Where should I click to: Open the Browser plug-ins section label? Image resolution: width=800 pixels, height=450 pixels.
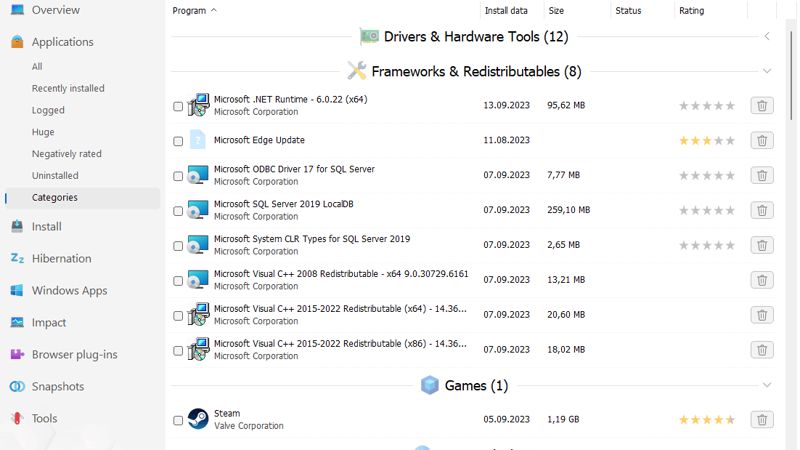pos(74,355)
